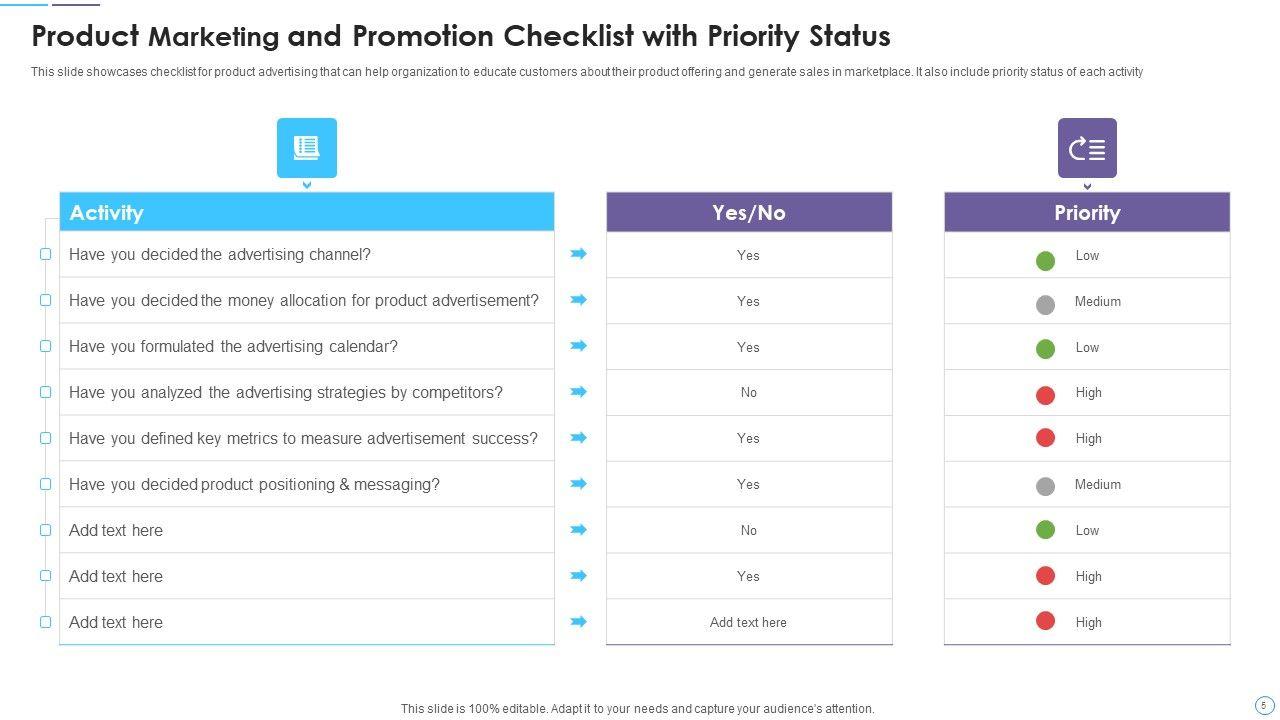This screenshot has width=1280, height=720.
Task: Click the purple list-refresh icon above Priority
Action: pos(1087,148)
